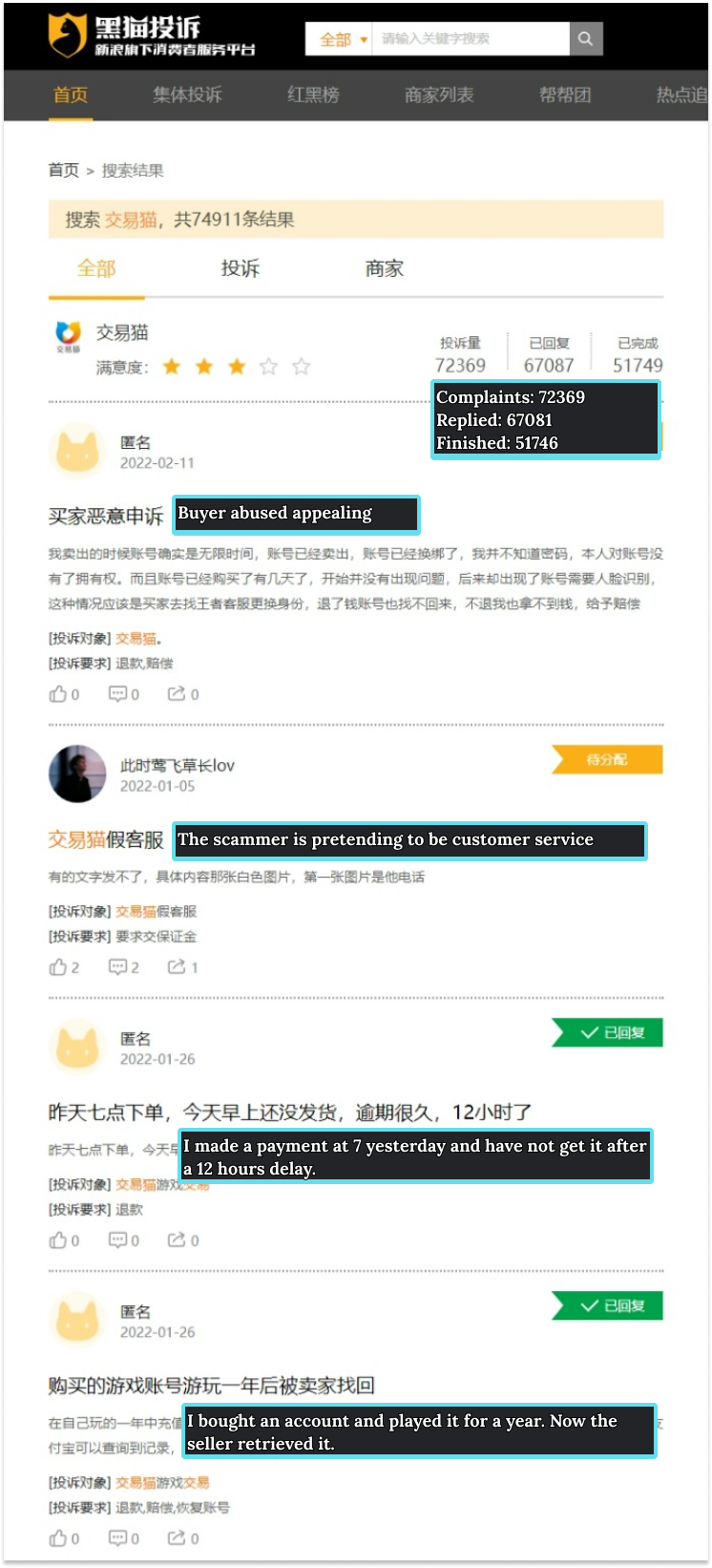Open avatar of user 此时莺飞草长lov
The height and width of the screenshot is (1568, 712).
click(77, 773)
